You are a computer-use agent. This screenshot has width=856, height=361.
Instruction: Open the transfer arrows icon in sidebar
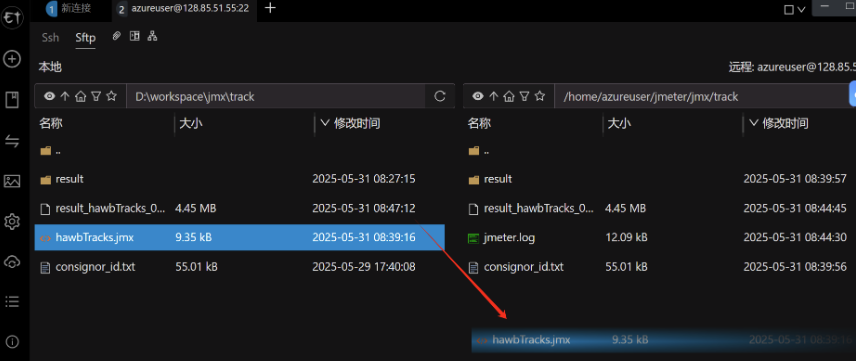tap(12, 141)
